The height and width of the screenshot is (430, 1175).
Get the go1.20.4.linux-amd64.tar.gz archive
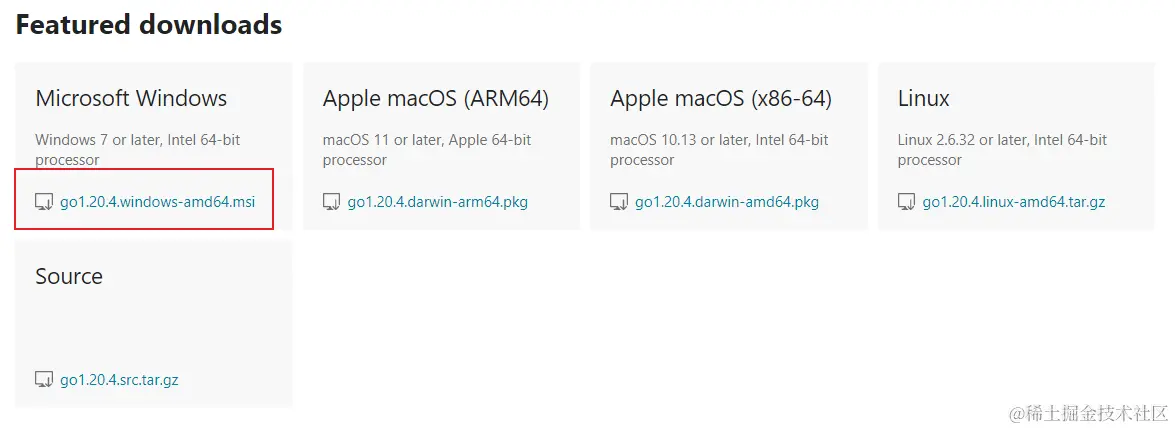1013,202
